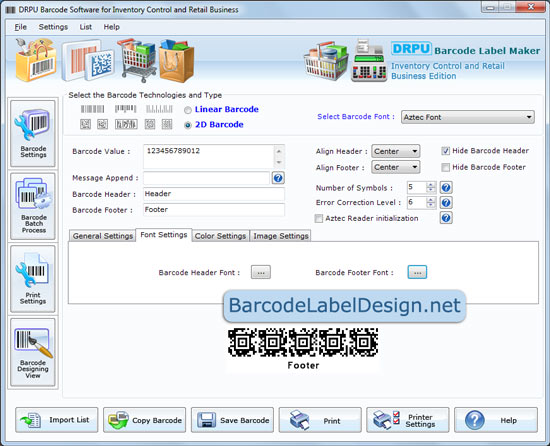Open Barcode Batch Process panel
The height and width of the screenshot is (446, 550).
(33, 206)
